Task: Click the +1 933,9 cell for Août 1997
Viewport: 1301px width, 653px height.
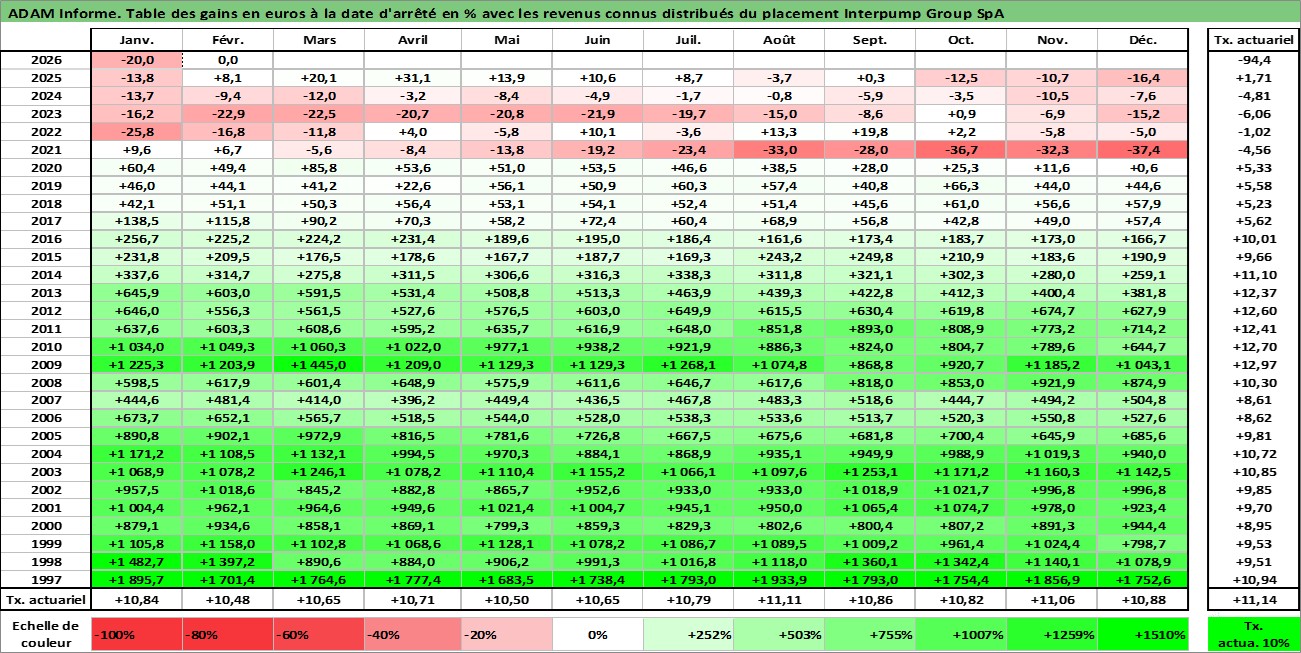Action: pos(778,581)
